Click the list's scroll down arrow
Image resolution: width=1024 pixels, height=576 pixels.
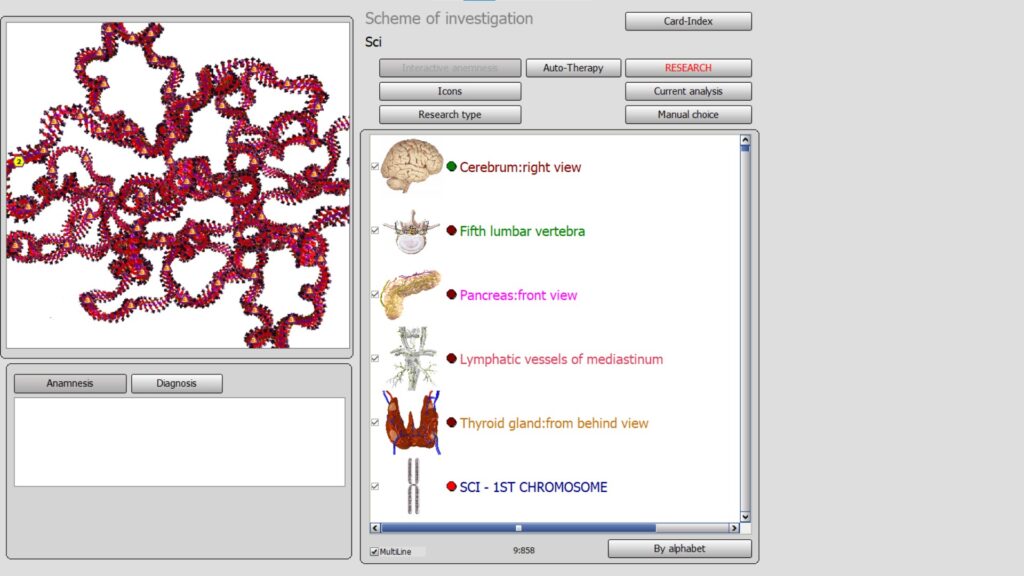(x=745, y=514)
